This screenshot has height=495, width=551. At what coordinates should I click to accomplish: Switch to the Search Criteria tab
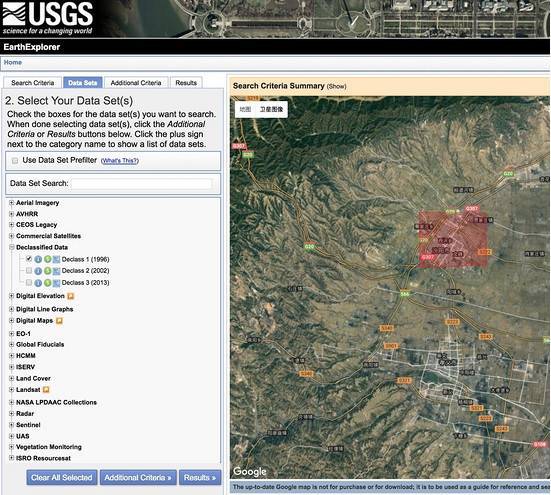coord(33,83)
